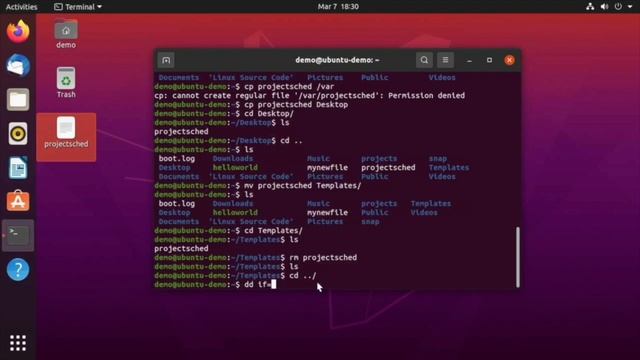Open Ubuntu Software store icon
Image resolution: width=640 pixels, height=360 pixels.
(18, 201)
